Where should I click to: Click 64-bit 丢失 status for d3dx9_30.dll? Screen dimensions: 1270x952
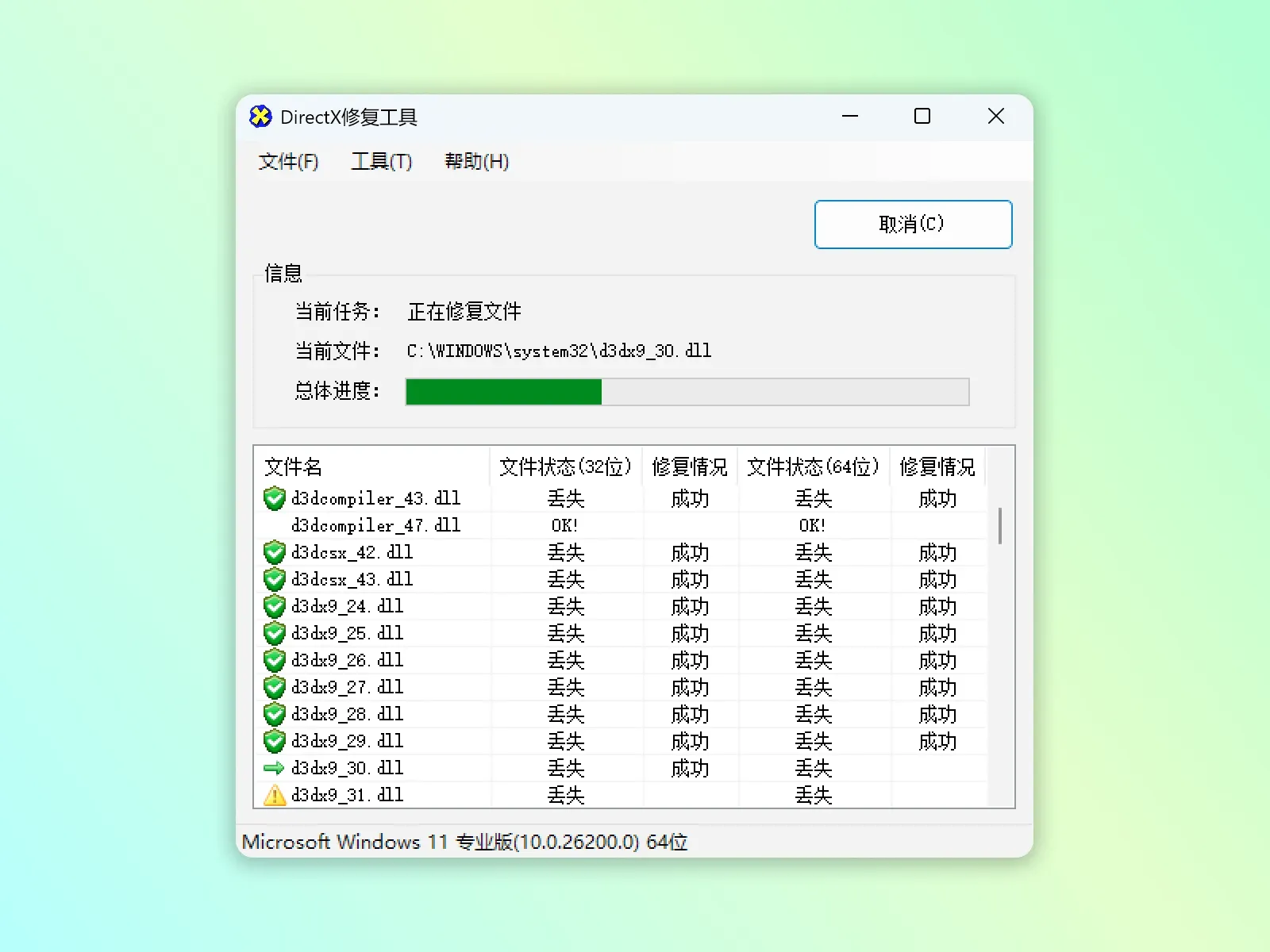coord(814,768)
